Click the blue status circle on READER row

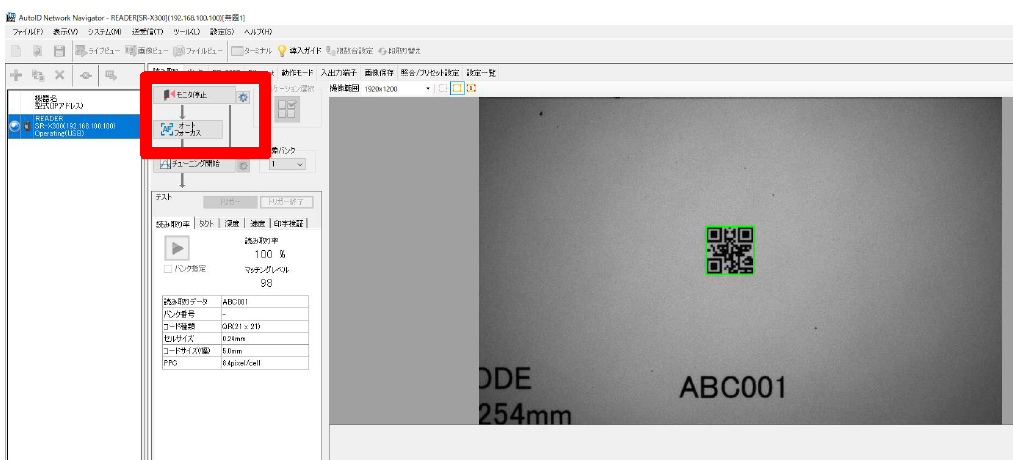coord(15,126)
